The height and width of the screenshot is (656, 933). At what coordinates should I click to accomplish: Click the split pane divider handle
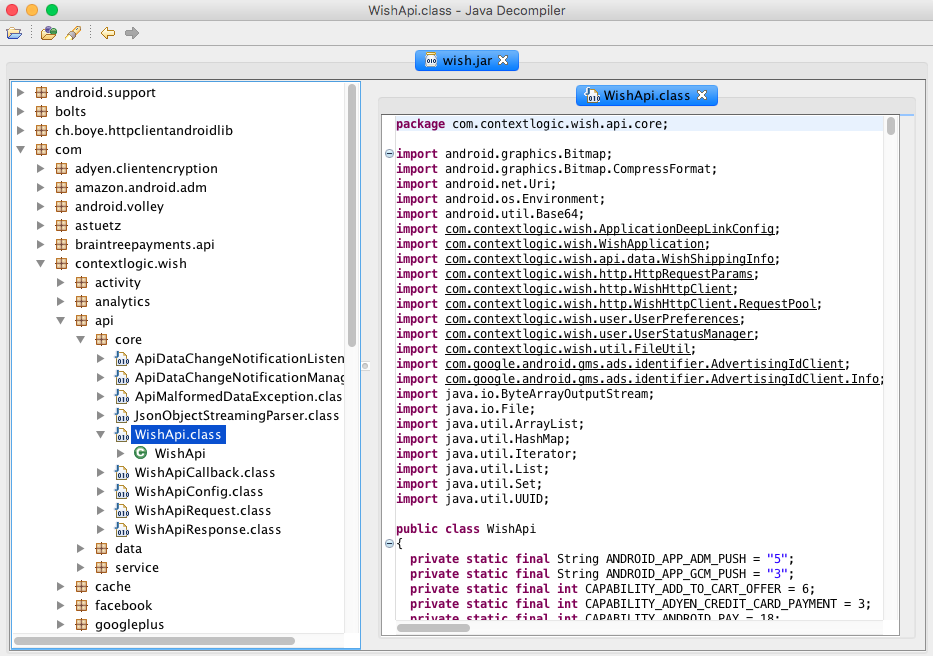pos(365,366)
